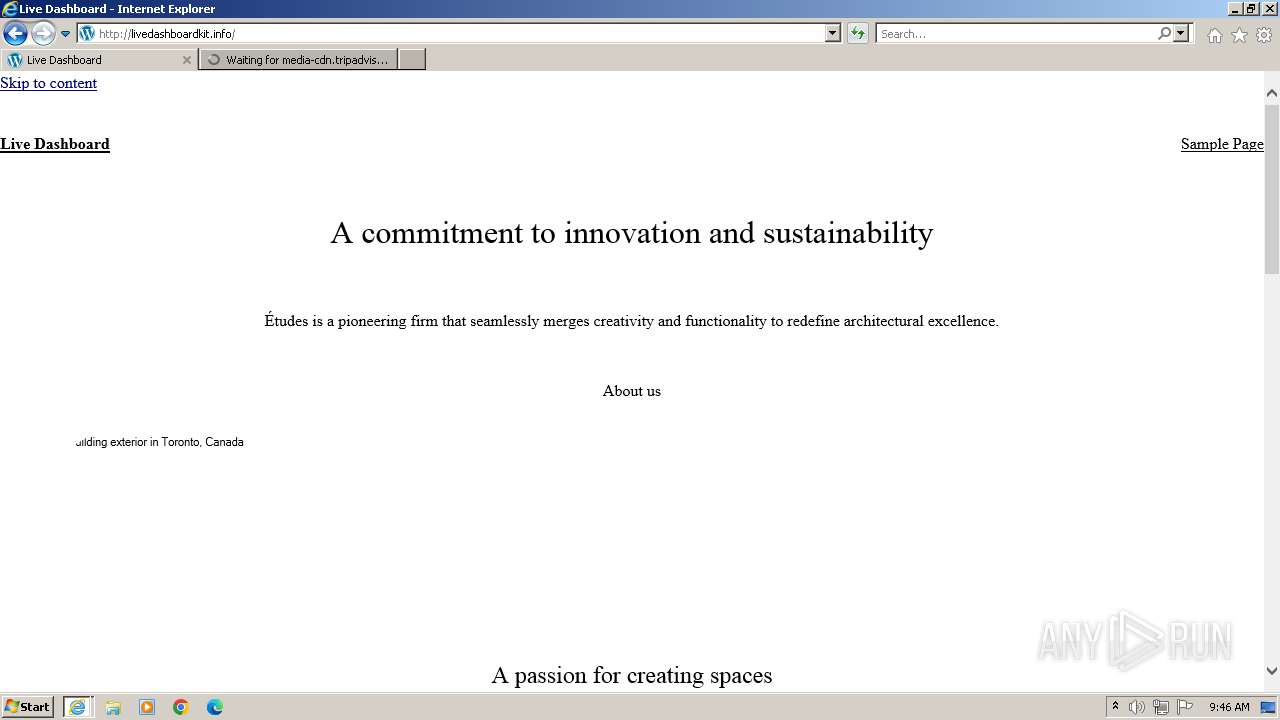Image resolution: width=1280 pixels, height=720 pixels.
Task: Click the WordPress site icon in address bar
Action: pyautogui.click(x=87, y=33)
